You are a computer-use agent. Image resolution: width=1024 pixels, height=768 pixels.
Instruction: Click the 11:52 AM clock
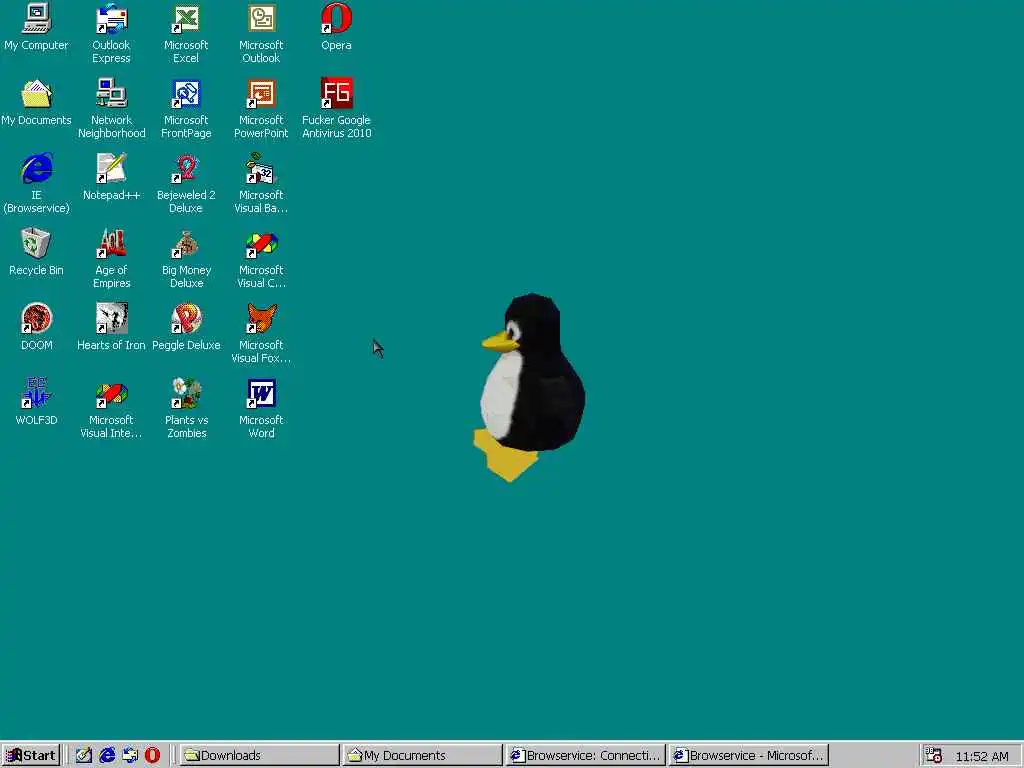point(982,756)
